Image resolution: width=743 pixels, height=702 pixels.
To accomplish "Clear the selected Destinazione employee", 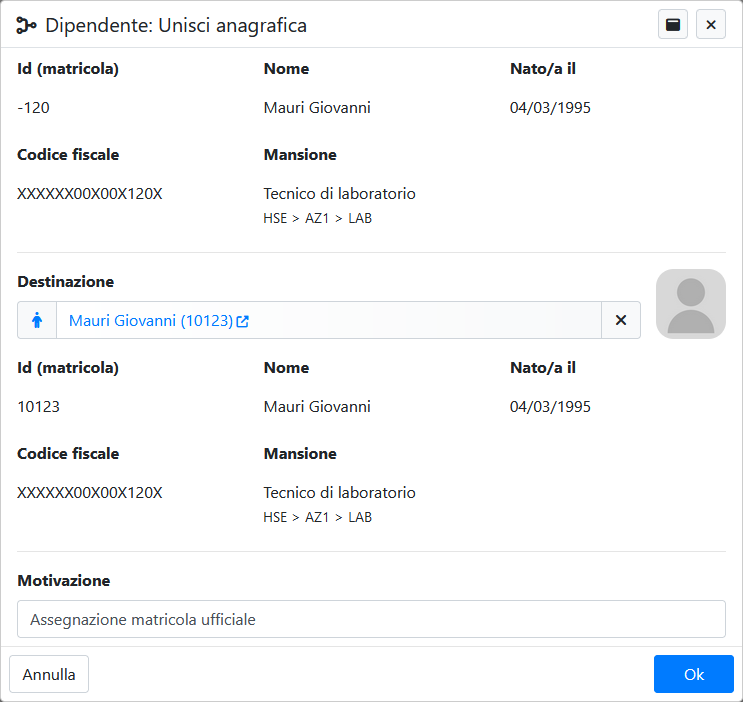I will point(620,320).
